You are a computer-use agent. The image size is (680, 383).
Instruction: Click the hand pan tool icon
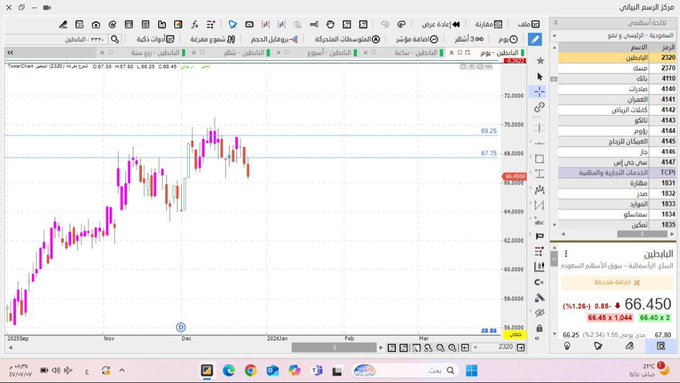pos(330,24)
